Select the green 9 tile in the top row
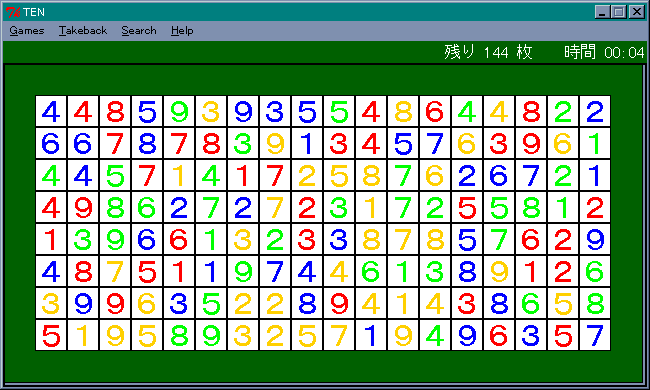 coord(179,111)
